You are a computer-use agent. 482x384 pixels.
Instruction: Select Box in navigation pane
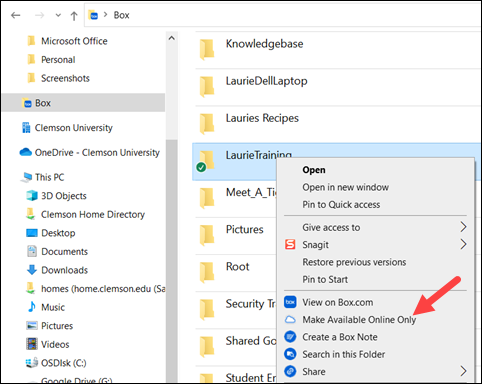83,103
